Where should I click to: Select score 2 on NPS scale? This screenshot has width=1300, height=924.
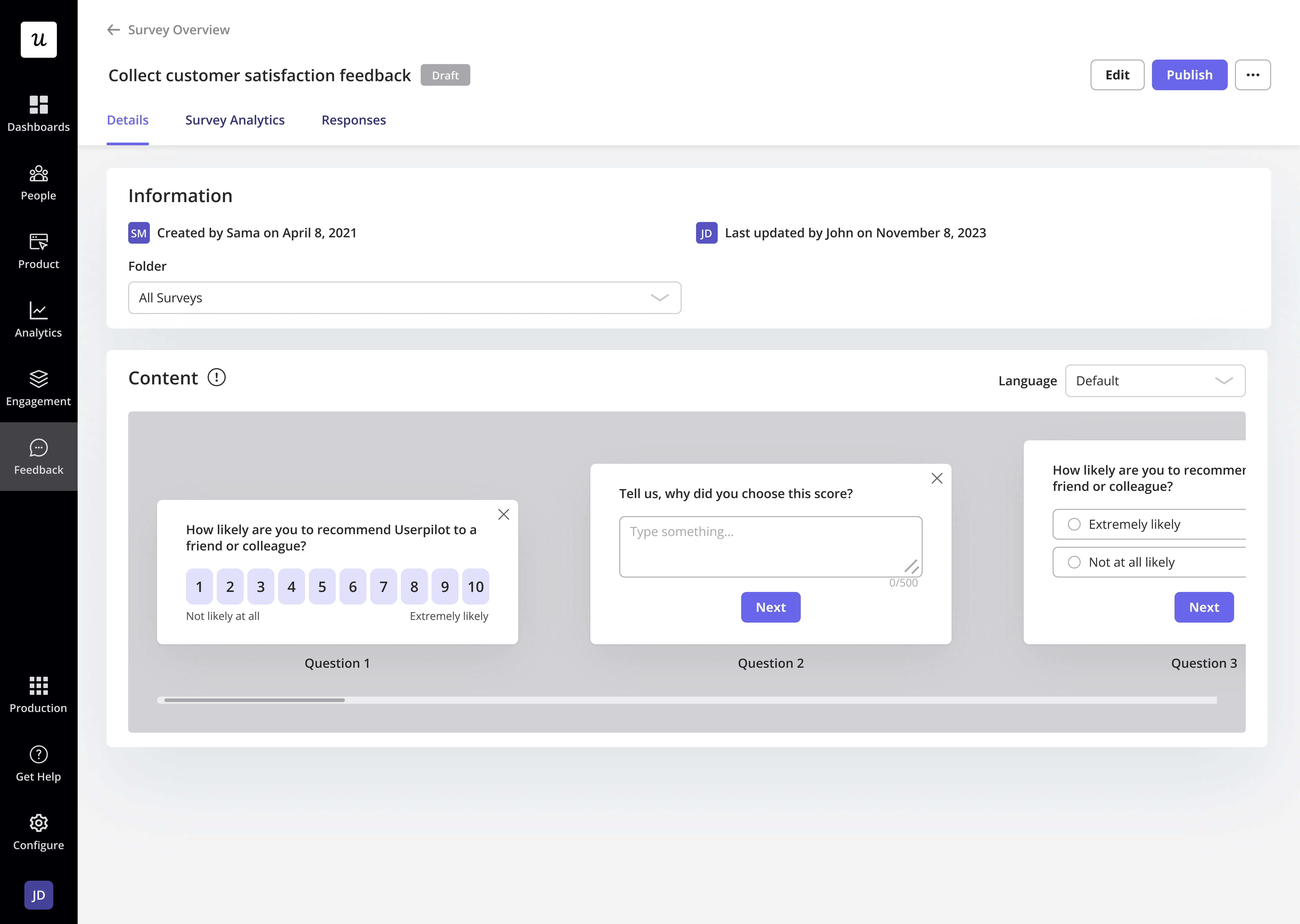230,587
